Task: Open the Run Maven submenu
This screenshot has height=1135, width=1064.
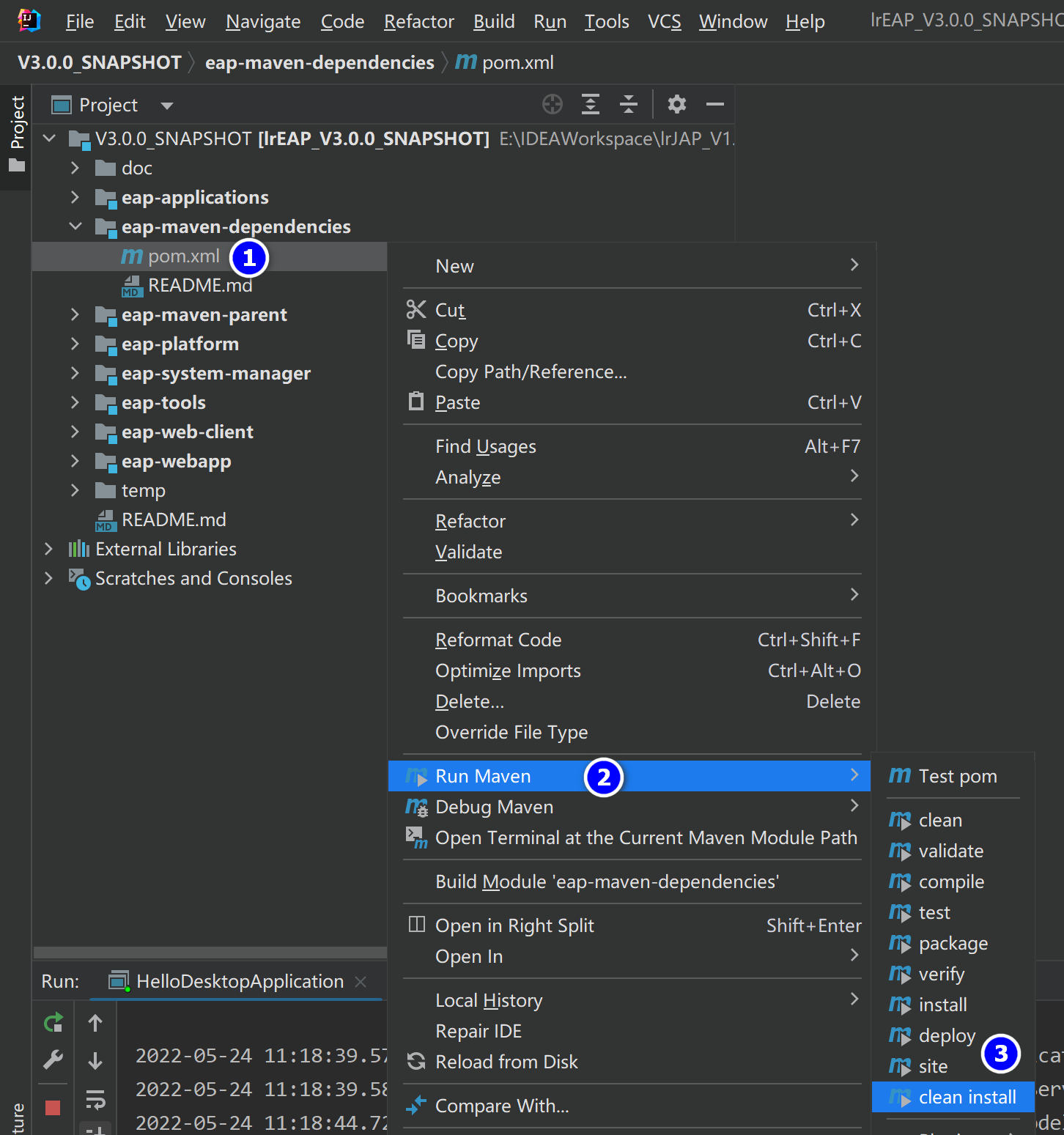Action: 629,776
